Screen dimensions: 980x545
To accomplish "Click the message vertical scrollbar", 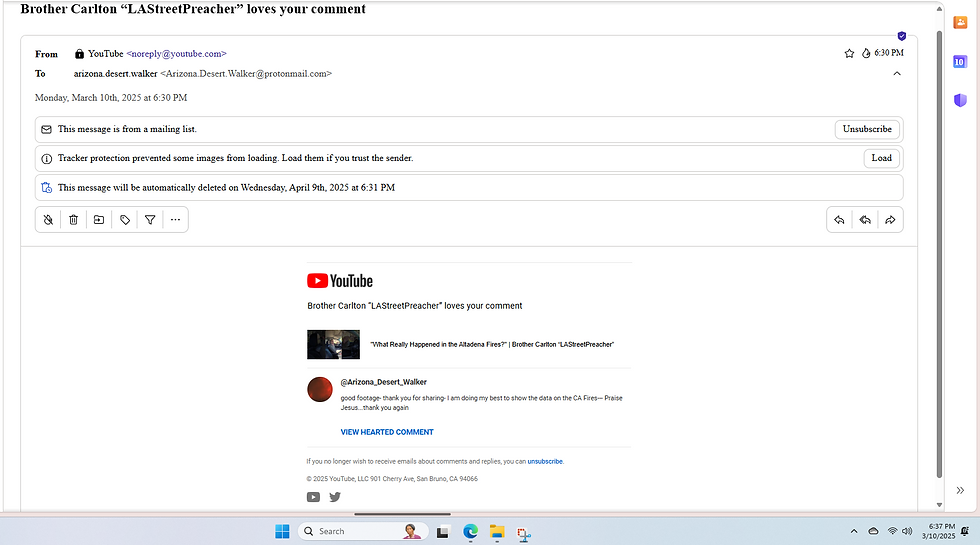I will tap(939, 253).
